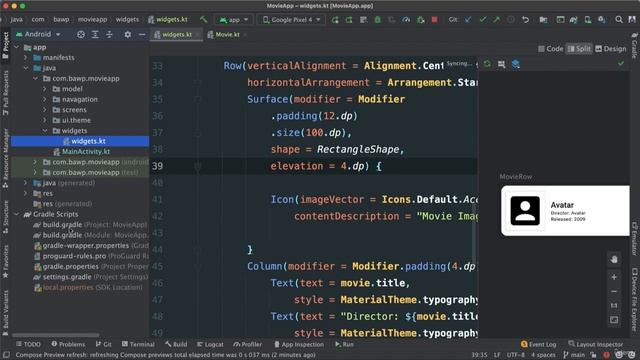Expand the screens package
The width and height of the screenshot is (640, 360).
[45, 110]
